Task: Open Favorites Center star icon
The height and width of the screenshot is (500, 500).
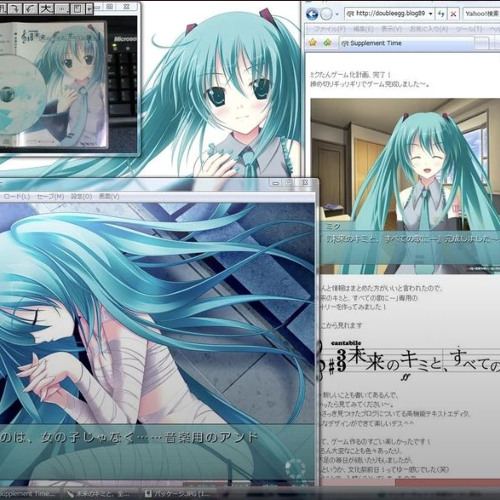Action: point(313,42)
